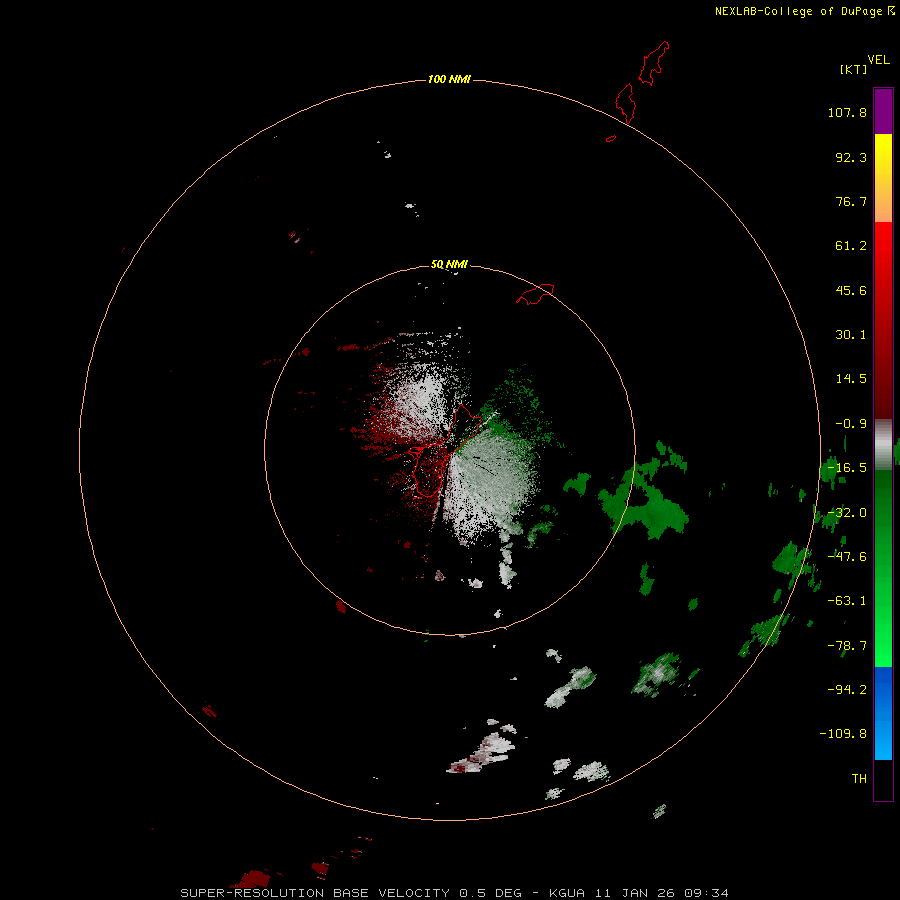The height and width of the screenshot is (900, 900).
Task: Click the -0.9 velocity legend value
Action: (x=851, y=424)
